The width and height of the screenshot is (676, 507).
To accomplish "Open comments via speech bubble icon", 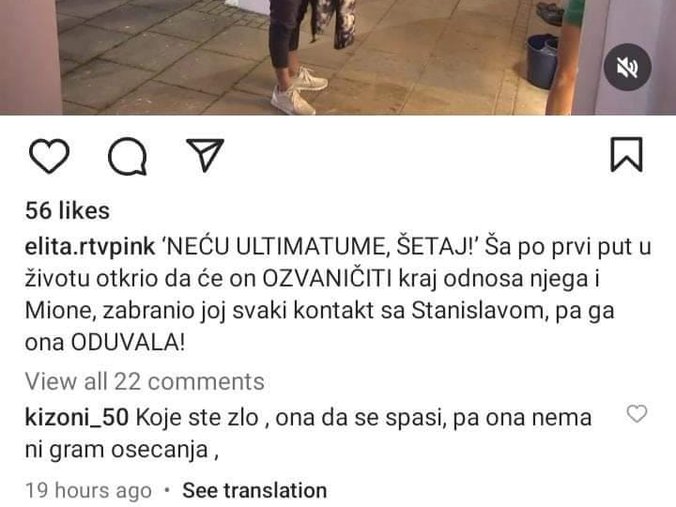I will pyautogui.click(x=127, y=156).
